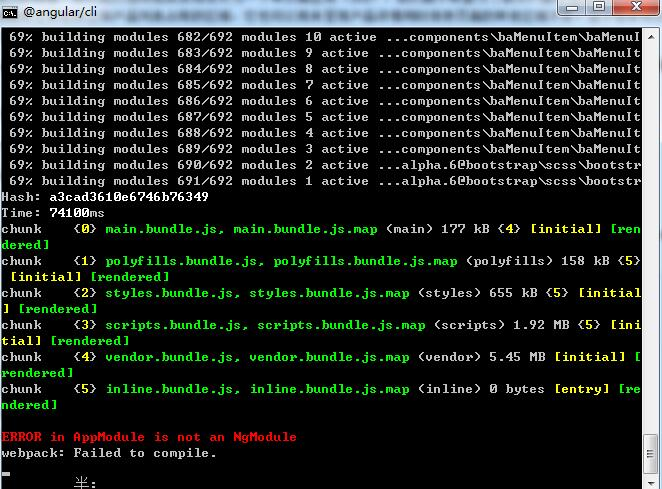Click the yellow '[entry]' tag on inline chunk
Screen dimensions: 662x489
pyautogui.click(x=582, y=389)
